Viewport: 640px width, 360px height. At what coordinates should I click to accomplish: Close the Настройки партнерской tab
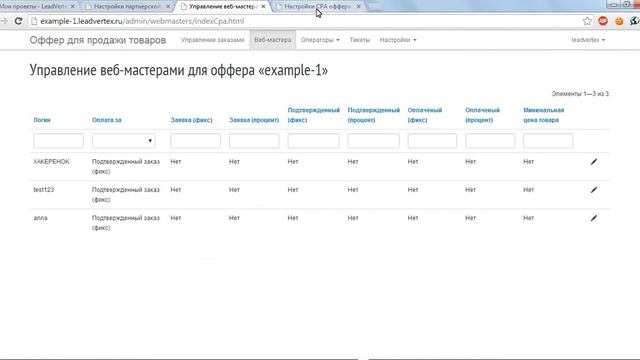(168, 7)
